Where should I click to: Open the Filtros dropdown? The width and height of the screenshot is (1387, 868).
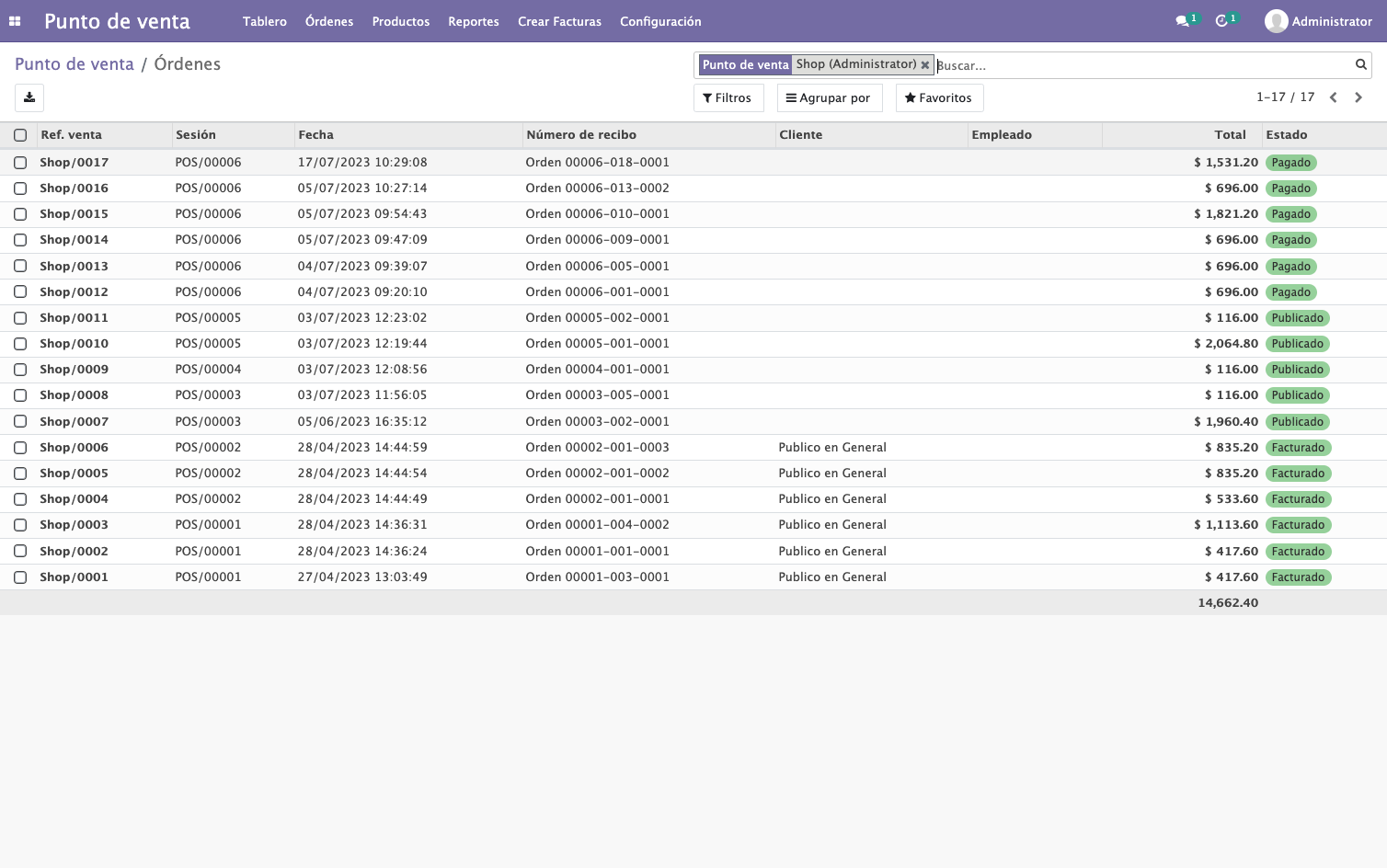coord(728,98)
